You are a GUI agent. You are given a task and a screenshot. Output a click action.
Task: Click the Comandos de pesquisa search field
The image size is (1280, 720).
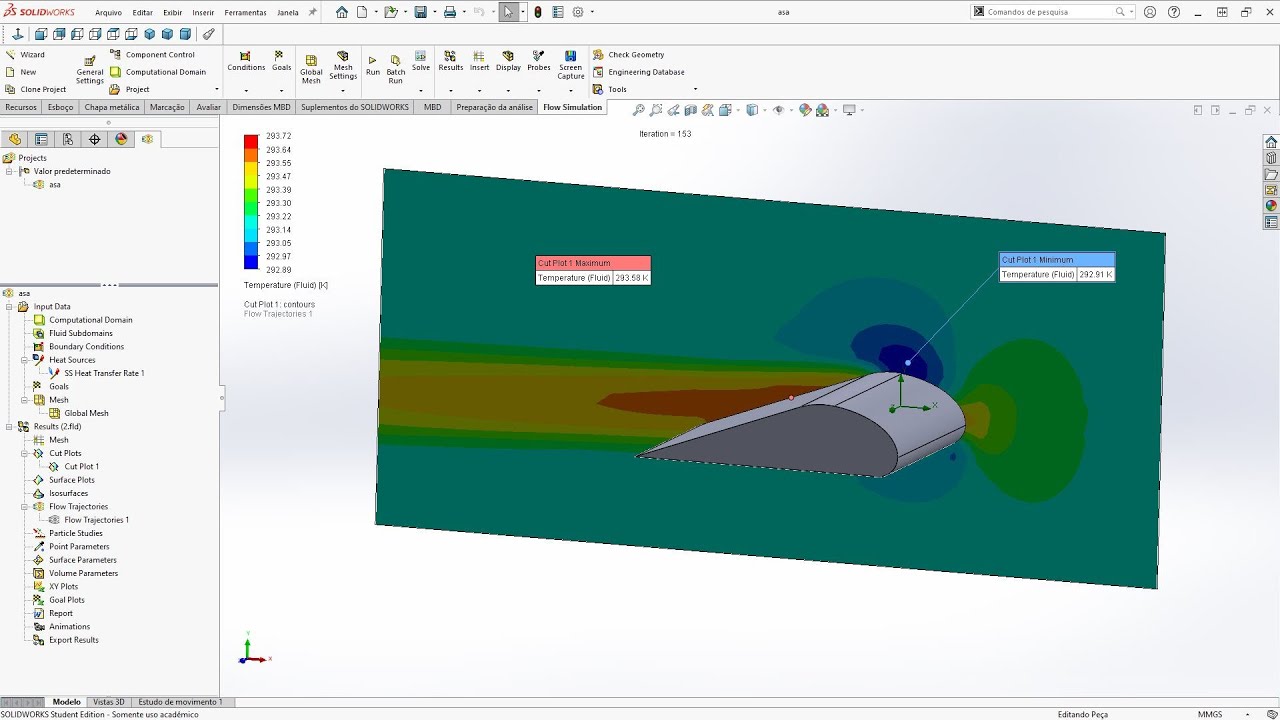pyautogui.click(x=1050, y=12)
